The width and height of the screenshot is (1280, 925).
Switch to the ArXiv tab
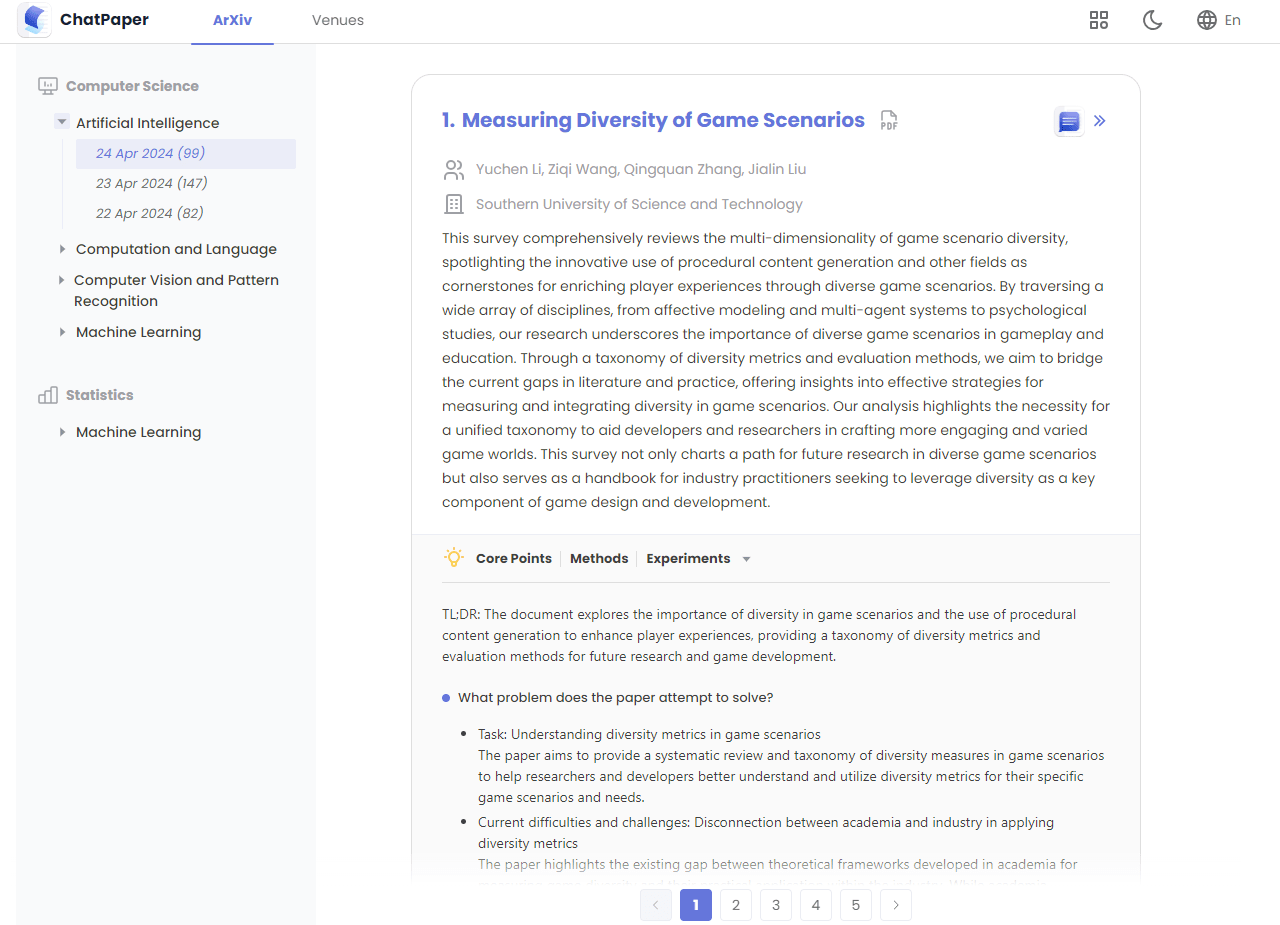(x=232, y=20)
